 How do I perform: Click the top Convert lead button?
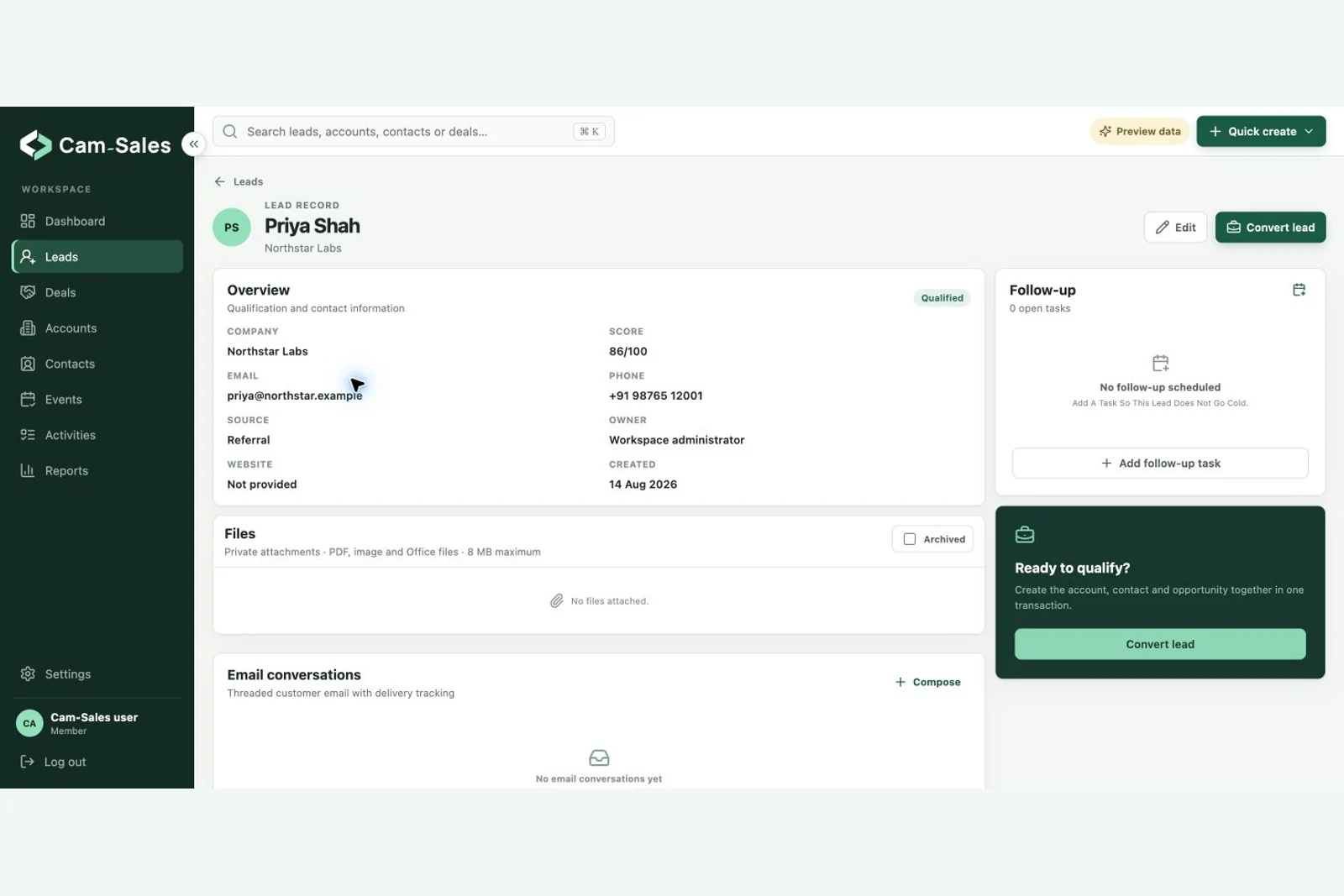(1270, 228)
